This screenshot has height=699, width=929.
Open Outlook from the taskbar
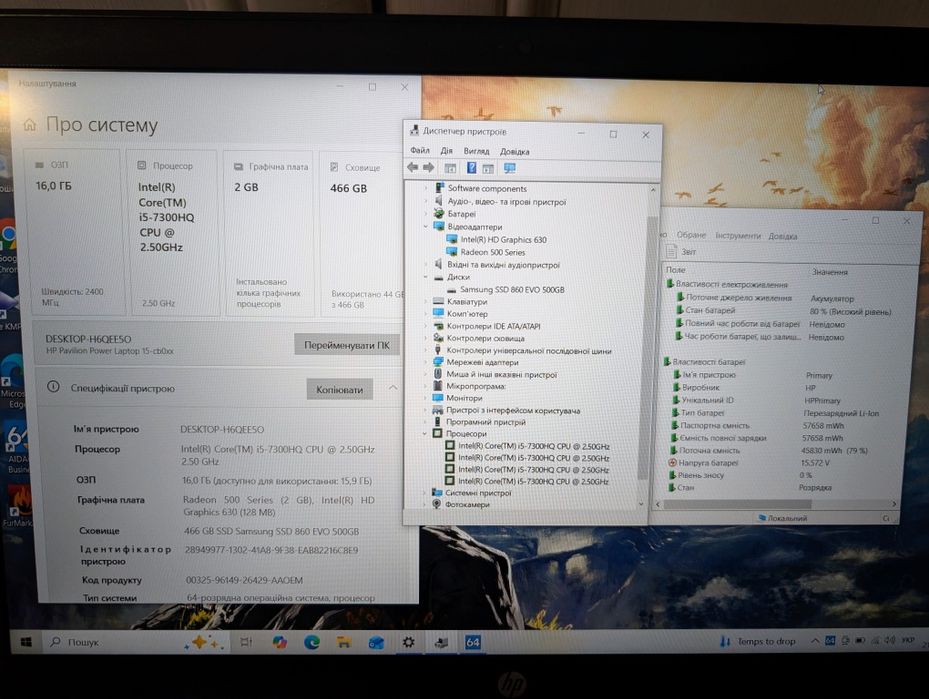pos(376,643)
